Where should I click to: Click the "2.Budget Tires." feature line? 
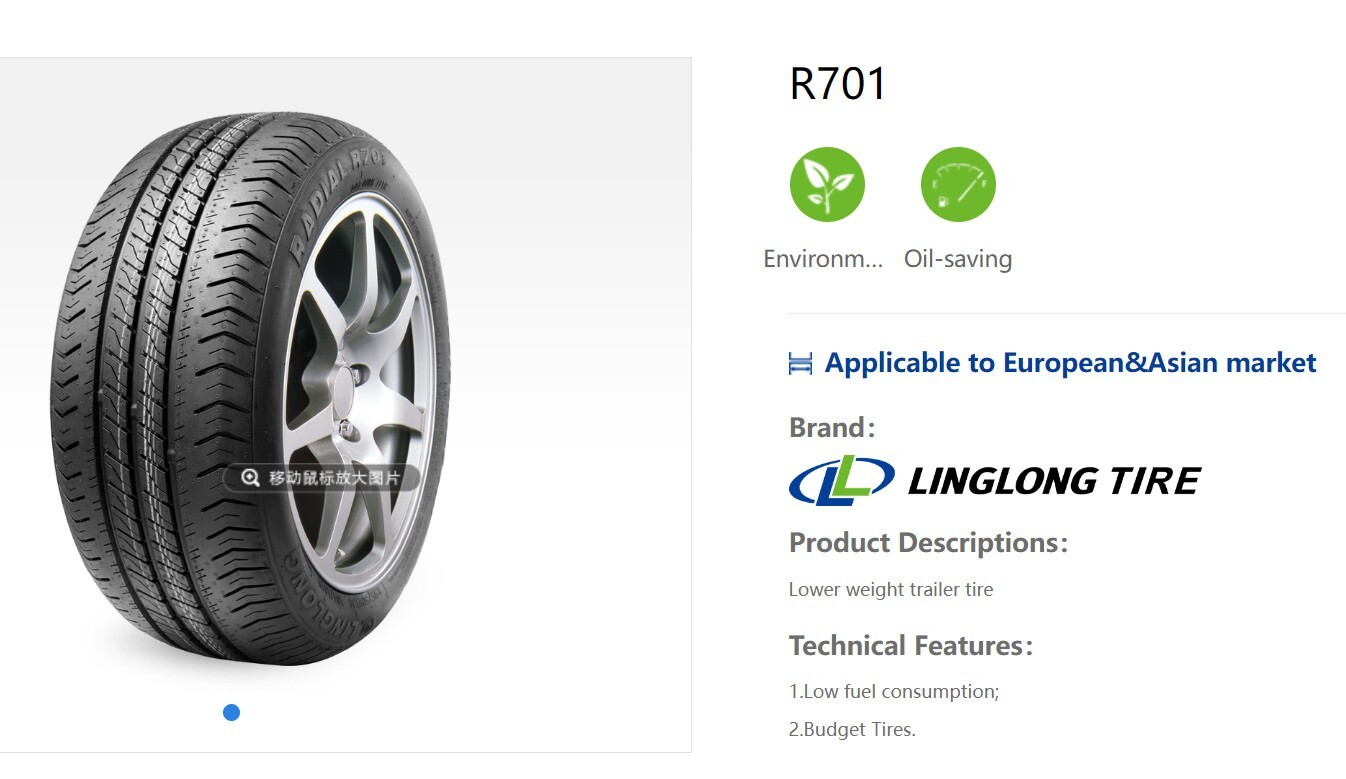tap(852, 729)
